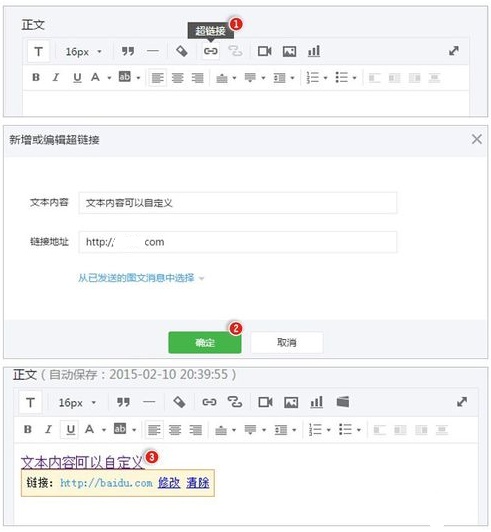The width and height of the screenshot is (491, 532).
Task: Insert blockquote with top toolbar quote icon
Action: tap(128, 51)
